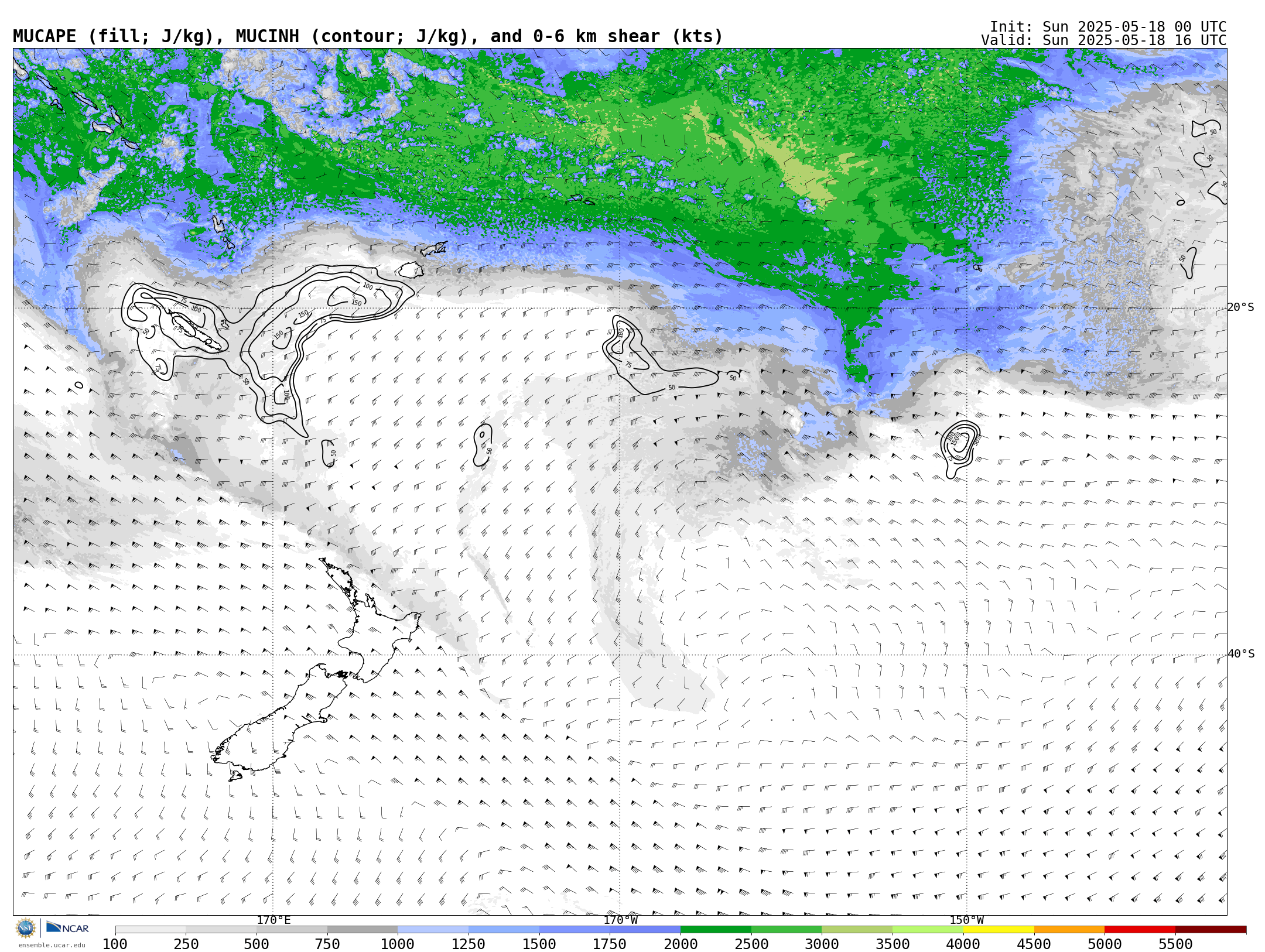Click the colorbar value '750'
1265x952 pixels.
[327, 944]
